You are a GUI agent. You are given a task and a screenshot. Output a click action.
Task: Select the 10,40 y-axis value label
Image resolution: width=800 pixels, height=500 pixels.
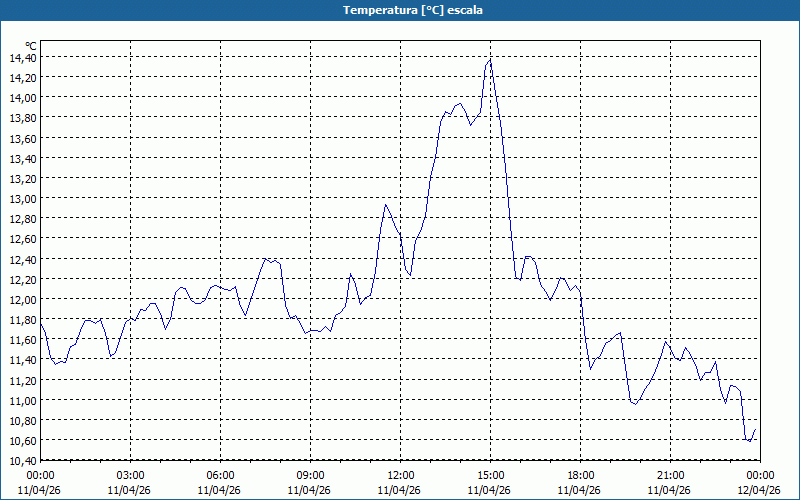point(22,460)
